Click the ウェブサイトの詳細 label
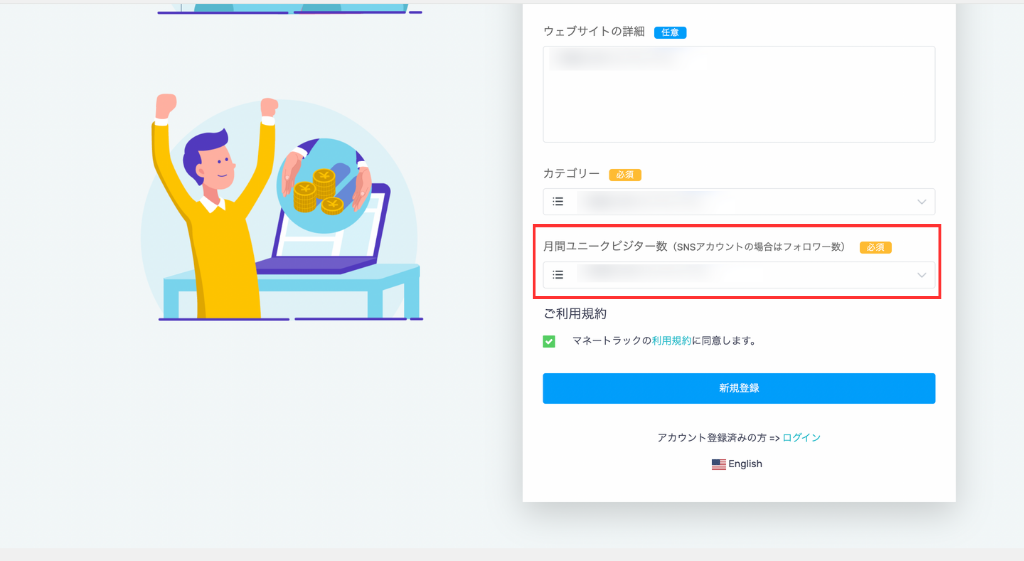The image size is (1024, 561). (594, 31)
